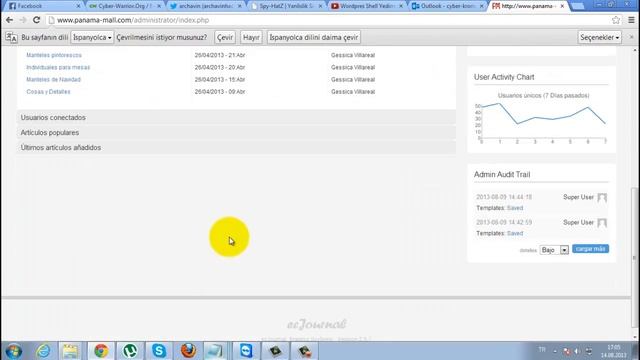Close the translate bar with the X
Screen dimensions: 640x360
pos(631,37)
